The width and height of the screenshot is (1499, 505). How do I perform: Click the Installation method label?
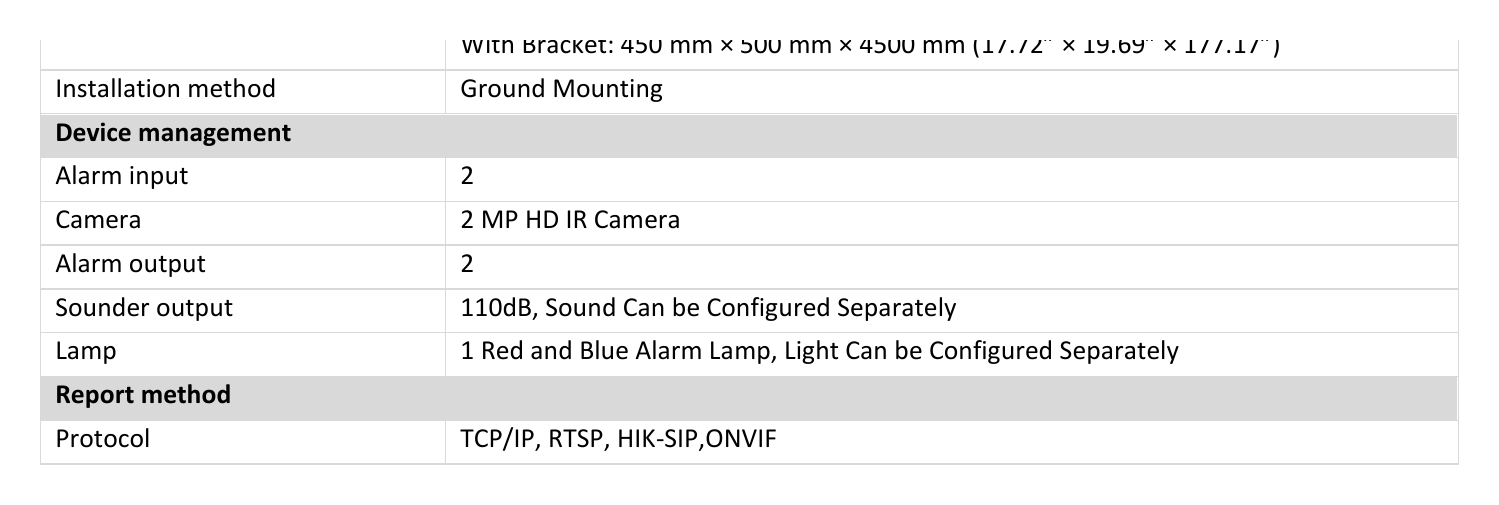[165, 89]
